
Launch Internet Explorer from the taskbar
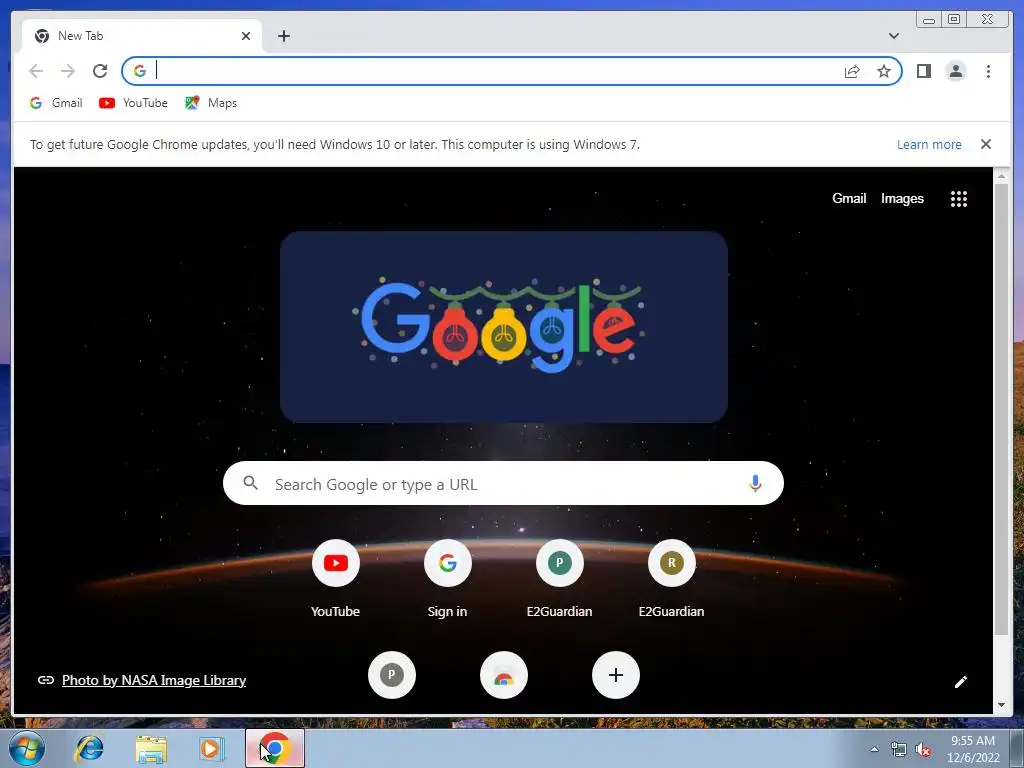[89, 748]
